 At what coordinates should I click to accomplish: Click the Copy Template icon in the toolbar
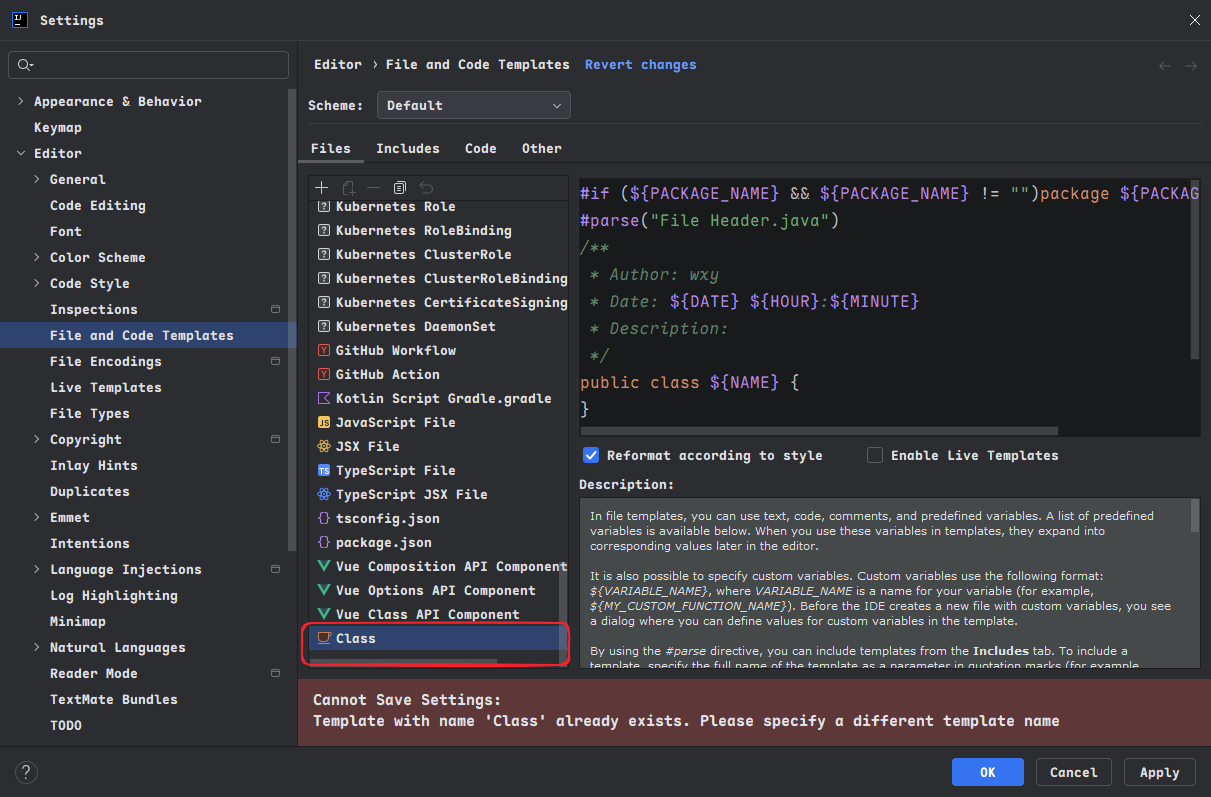[x=399, y=188]
